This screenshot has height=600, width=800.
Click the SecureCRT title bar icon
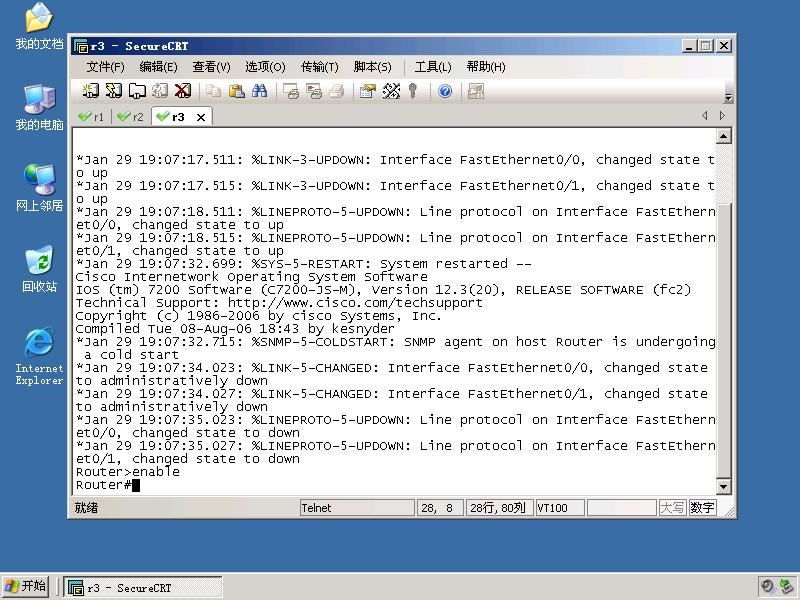point(81,46)
